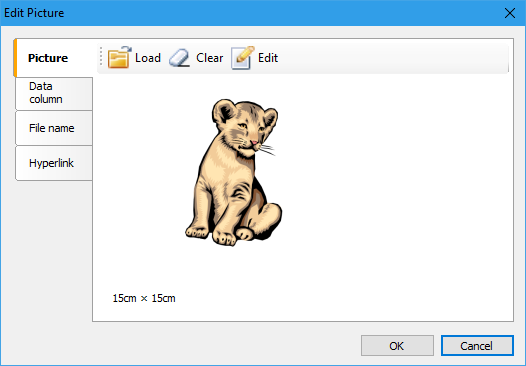Click the 15cm × 15cm size label

144,298
